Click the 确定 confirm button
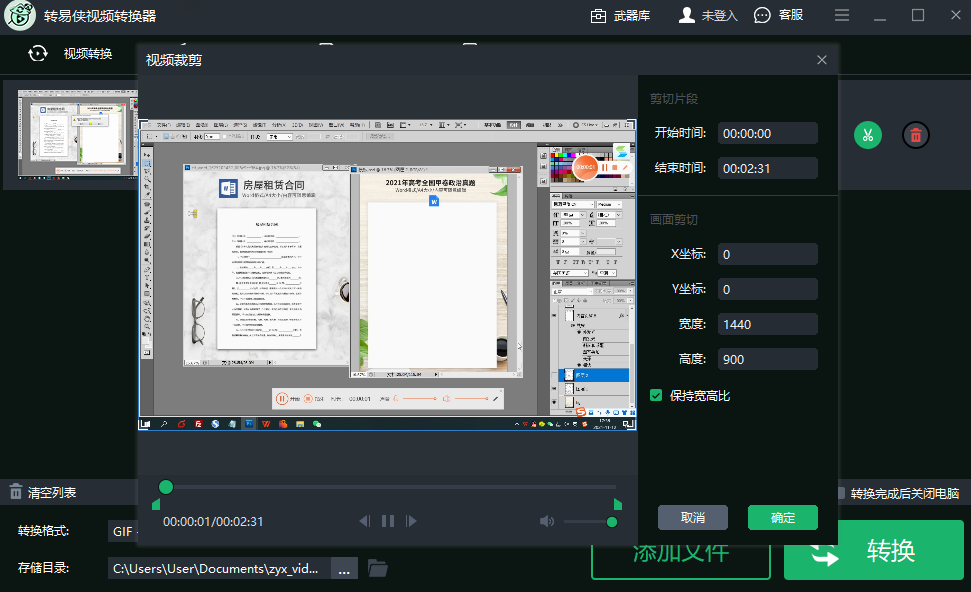 (782, 517)
